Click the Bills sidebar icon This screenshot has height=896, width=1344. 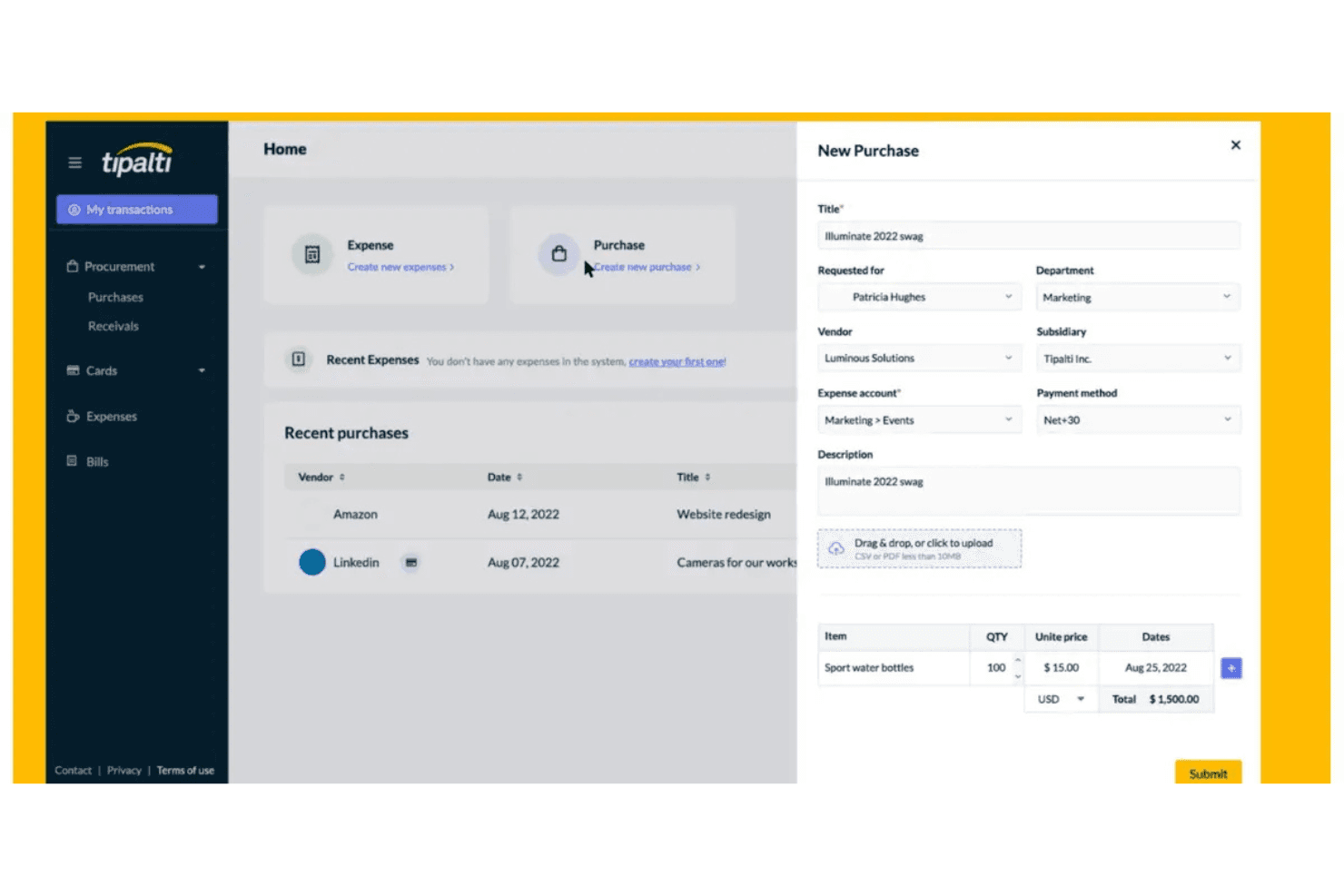[x=72, y=461]
